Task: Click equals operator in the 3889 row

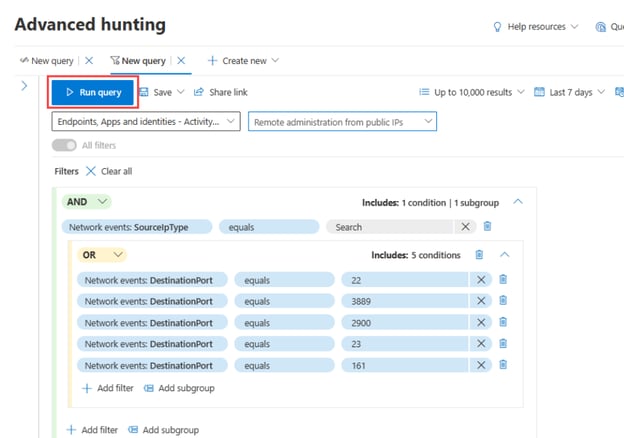Action: coord(284,301)
